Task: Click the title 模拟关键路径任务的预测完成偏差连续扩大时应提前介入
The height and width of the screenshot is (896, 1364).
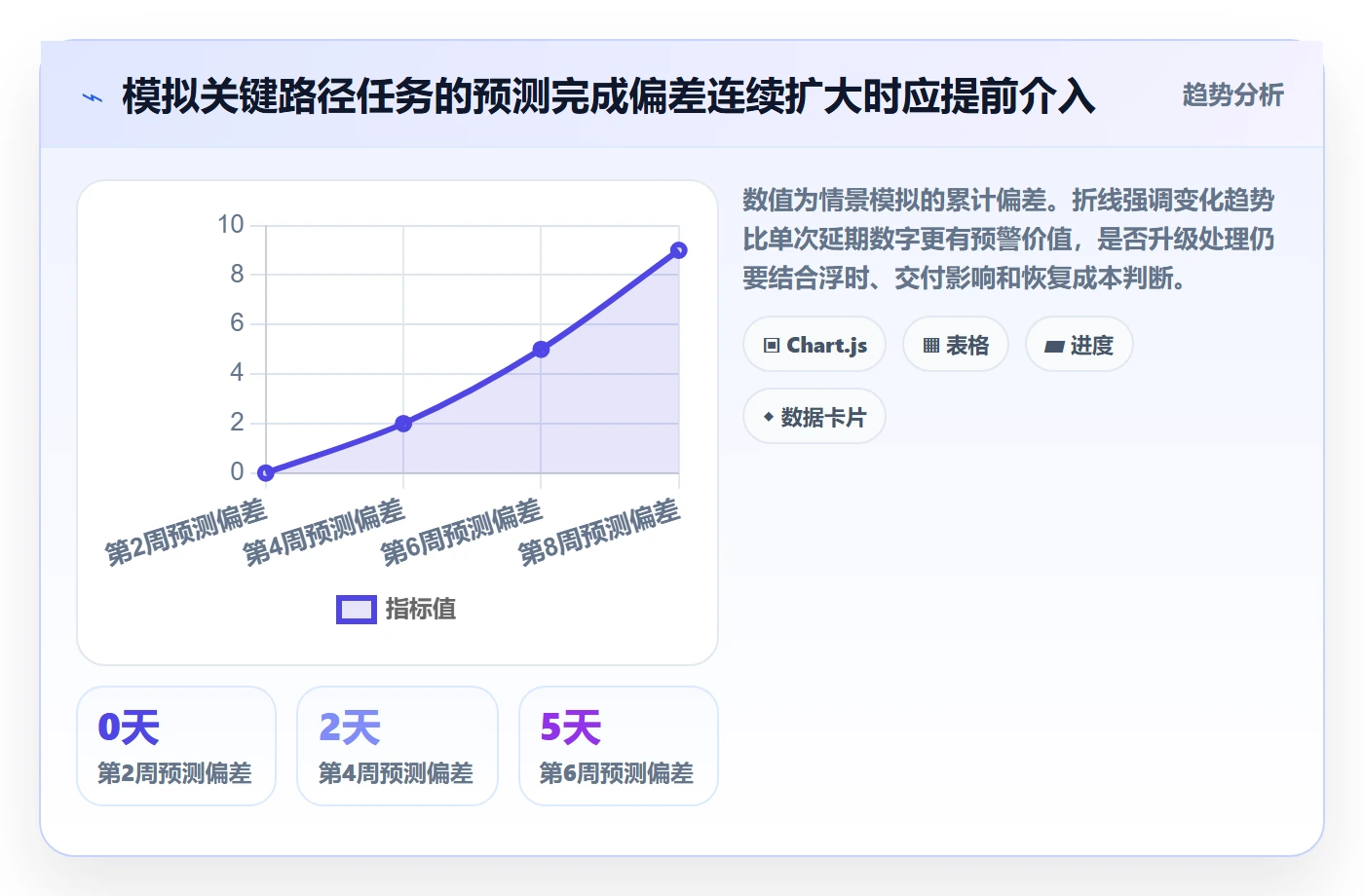Action: coord(609,96)
